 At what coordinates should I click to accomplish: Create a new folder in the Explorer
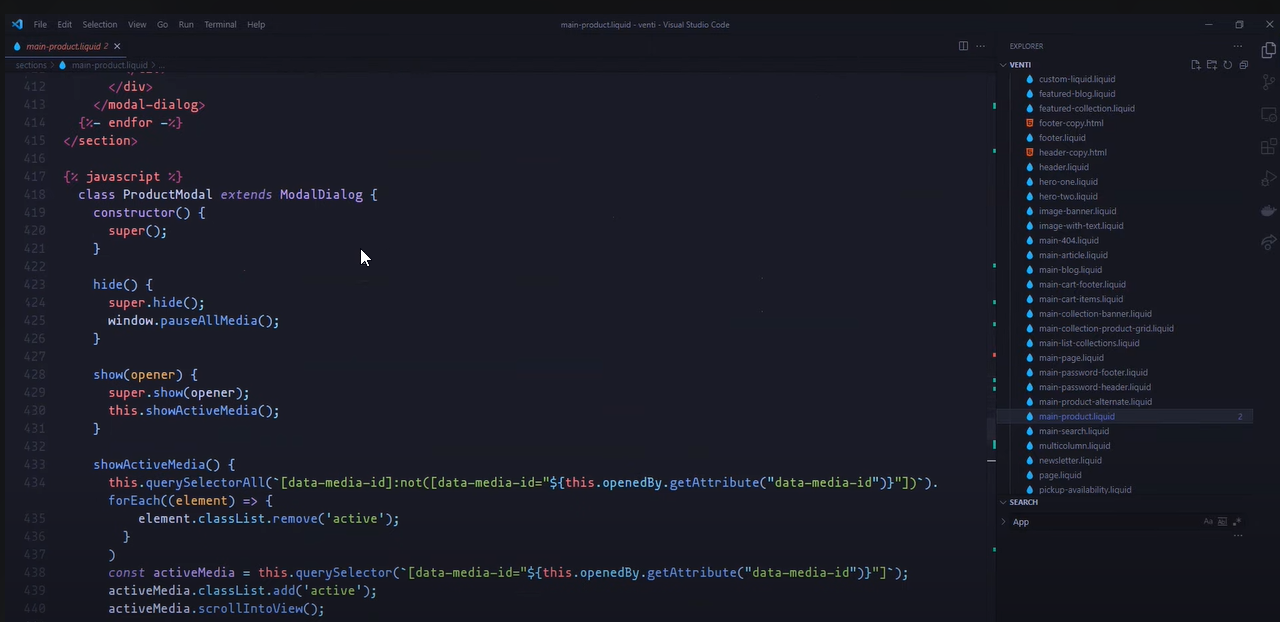pos(1212,63)
